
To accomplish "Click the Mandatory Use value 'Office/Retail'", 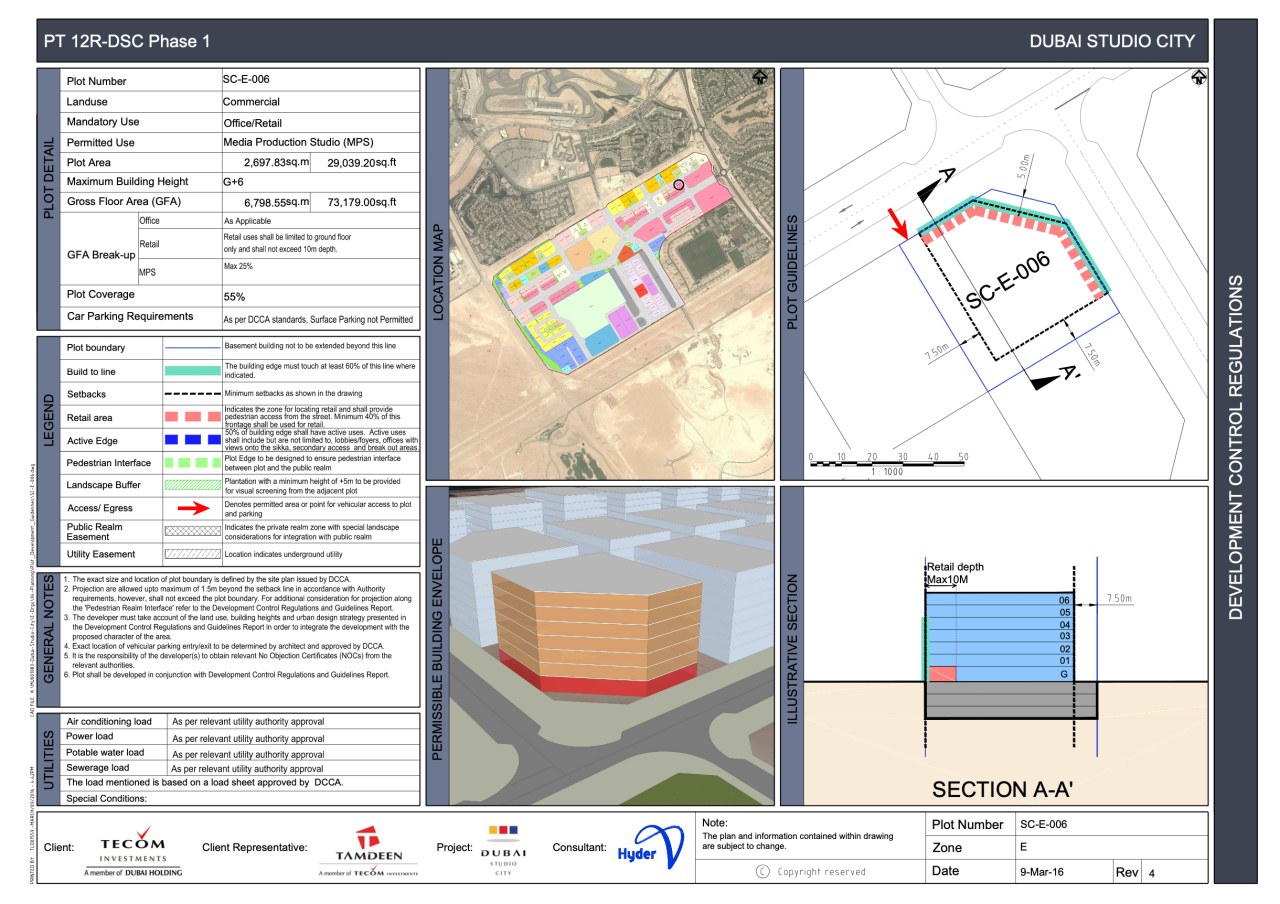I will click(x=255, y=122).
